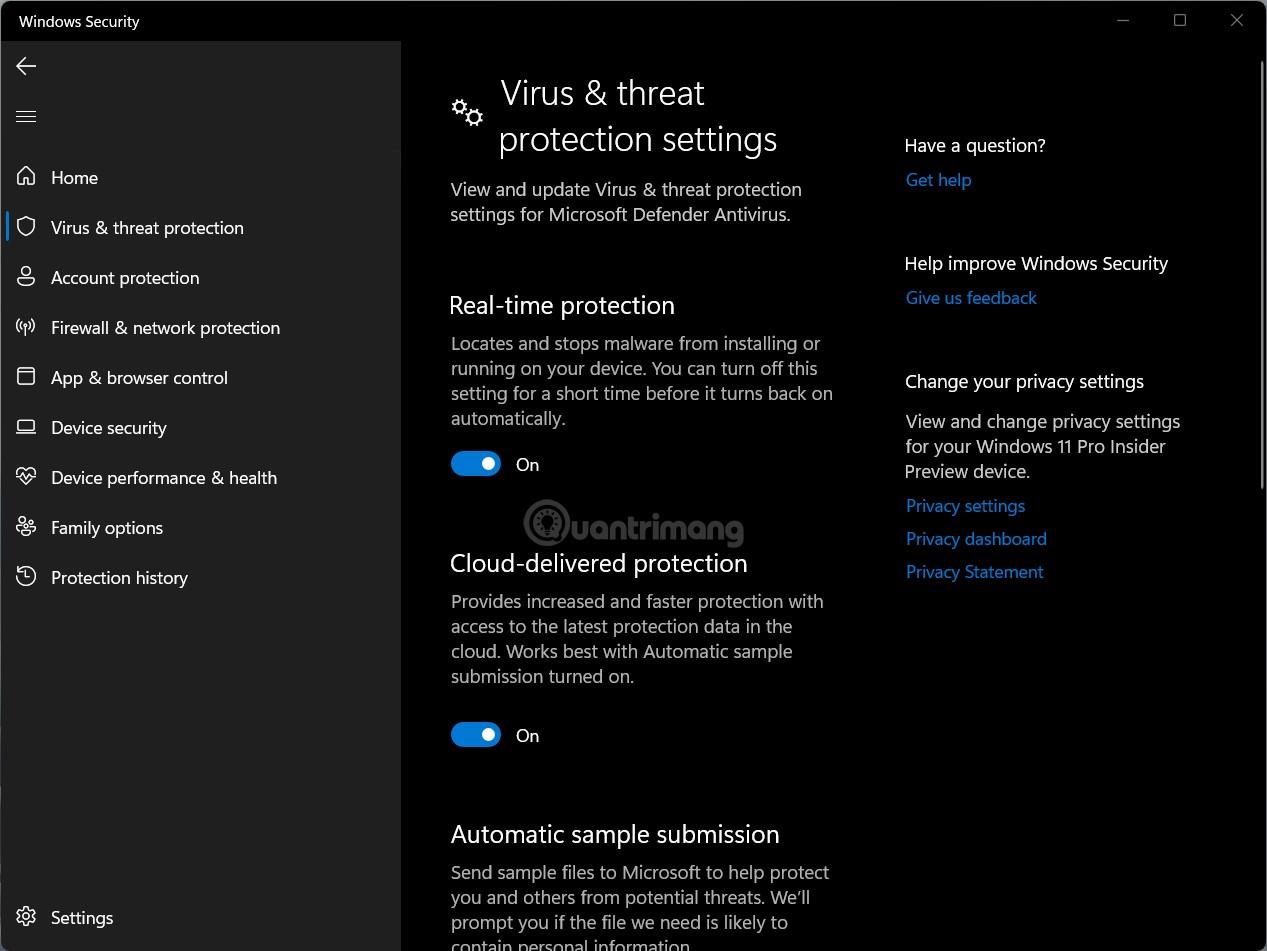Image resolution: width=1267 pixels, height=951 pixels.
Task: Open App & browser control icon
Action: point(26,377)
